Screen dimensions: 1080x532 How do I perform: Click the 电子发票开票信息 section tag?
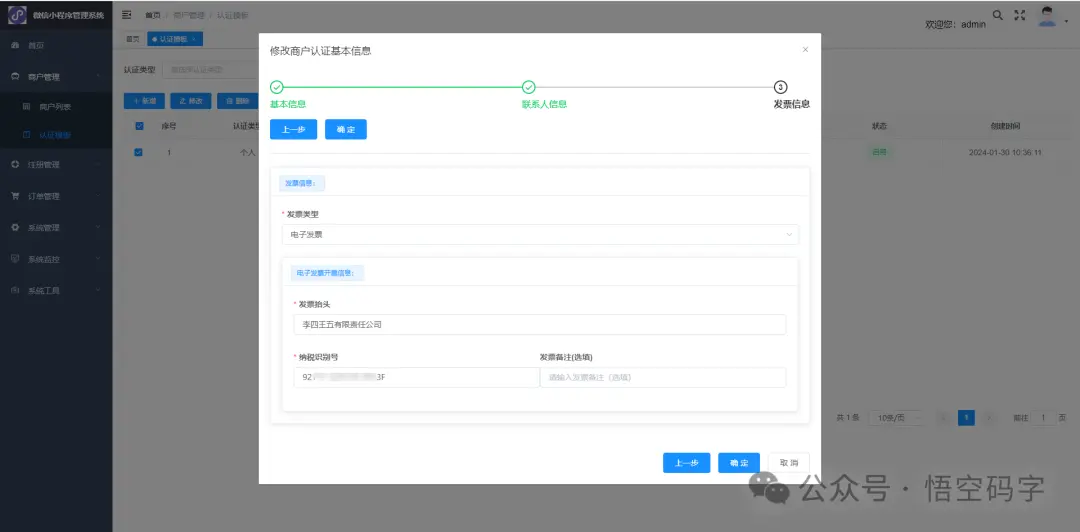pyautogui.click(x=327, y=273)
